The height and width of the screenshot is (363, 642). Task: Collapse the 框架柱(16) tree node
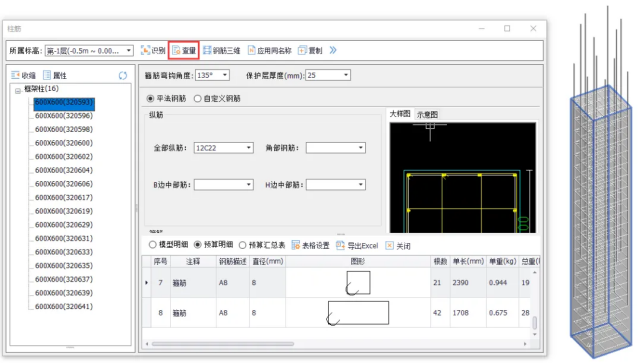click(18, 91)
